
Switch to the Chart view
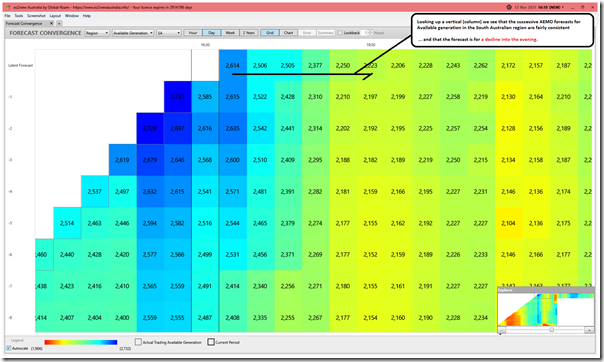coord(288,33)
